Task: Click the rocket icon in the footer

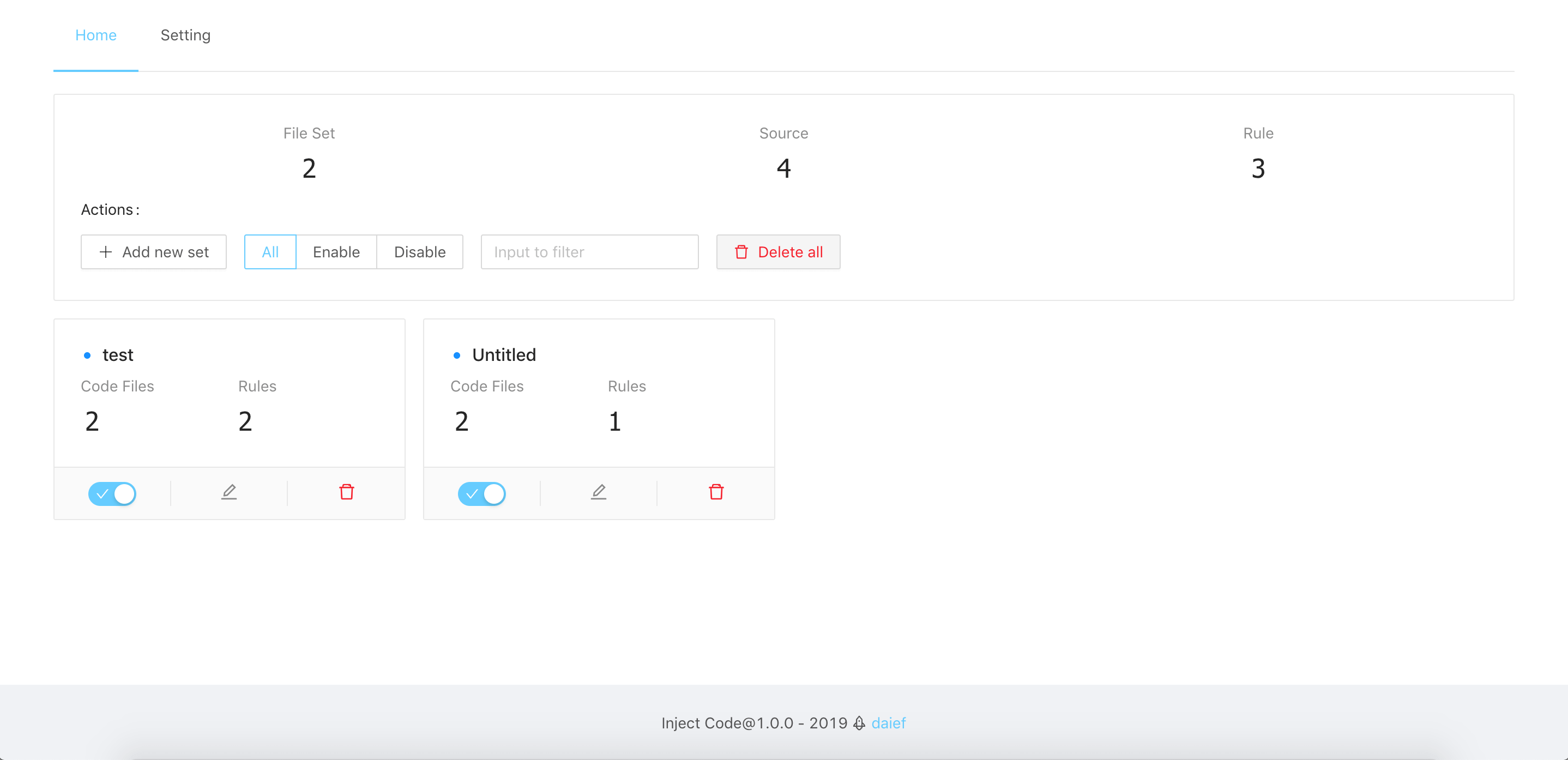Action: 859,723
